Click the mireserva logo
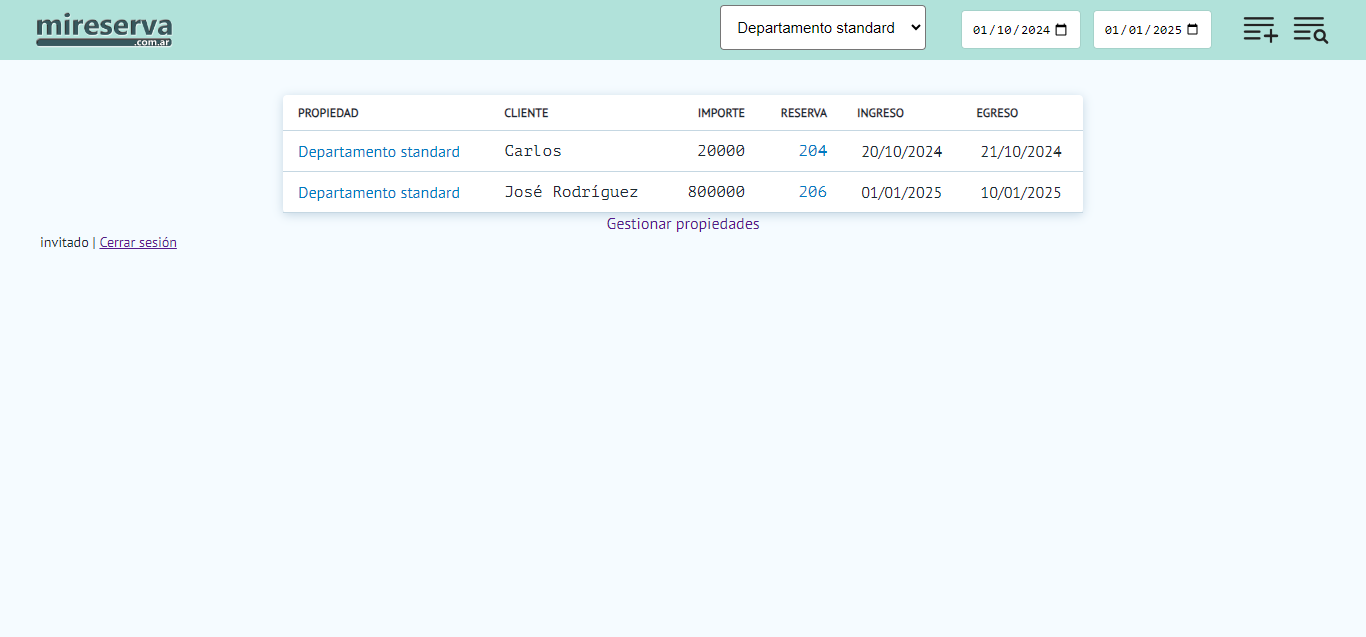The height and width of the screenshot is (637, 1366). point(104,30)
